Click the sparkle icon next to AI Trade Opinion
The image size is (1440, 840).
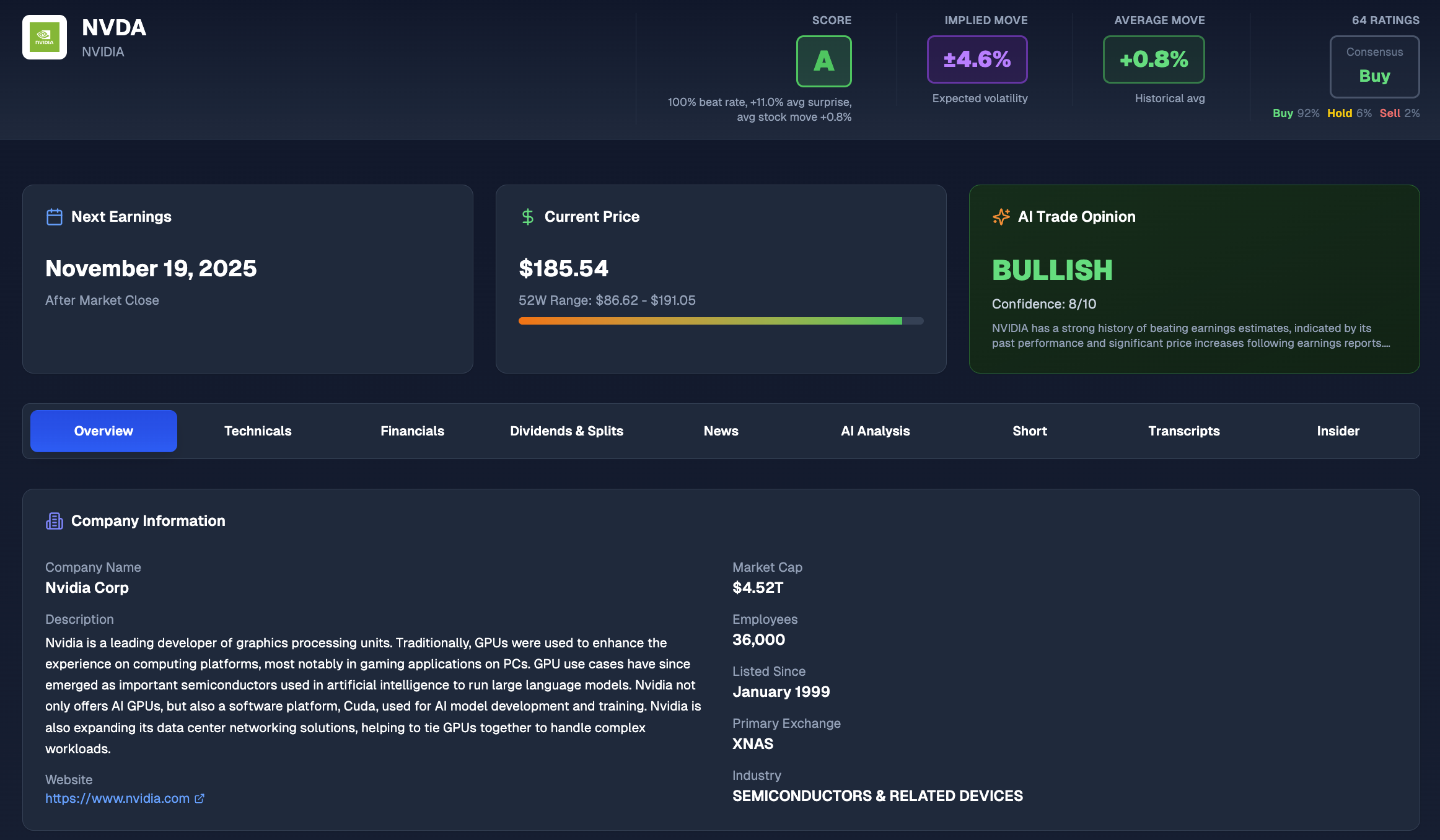[x=1001, y=216]
